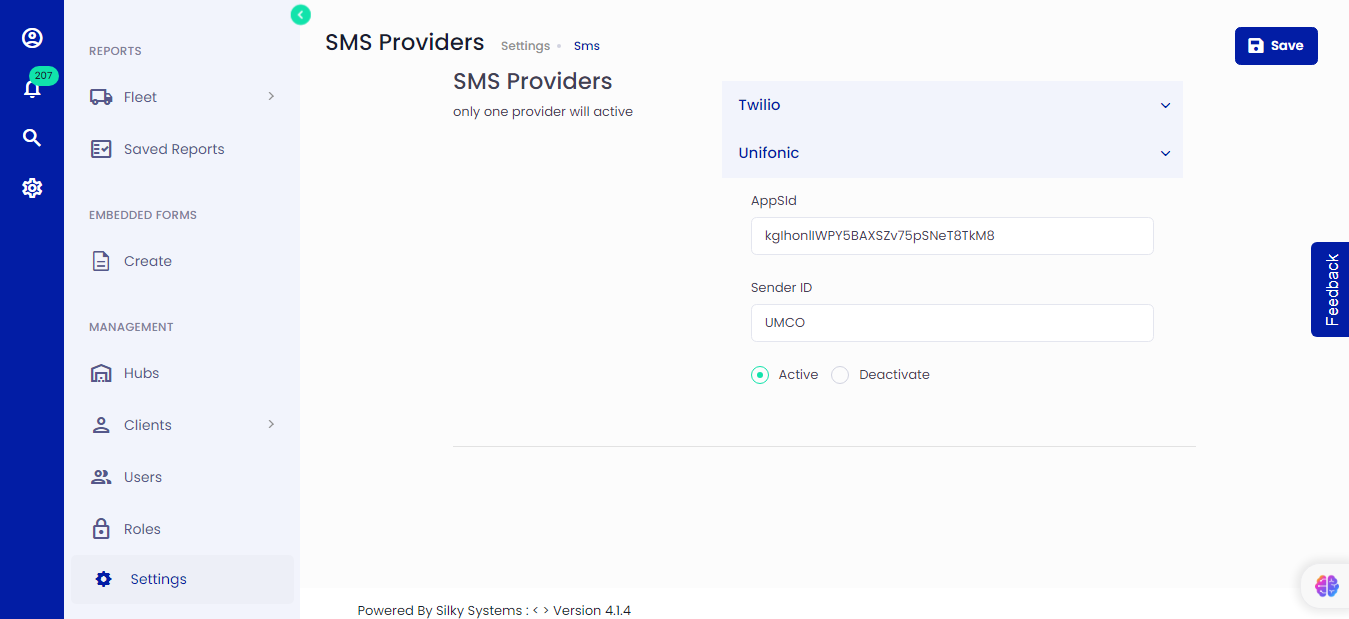Open the Hubs menu item

(141, 373)
